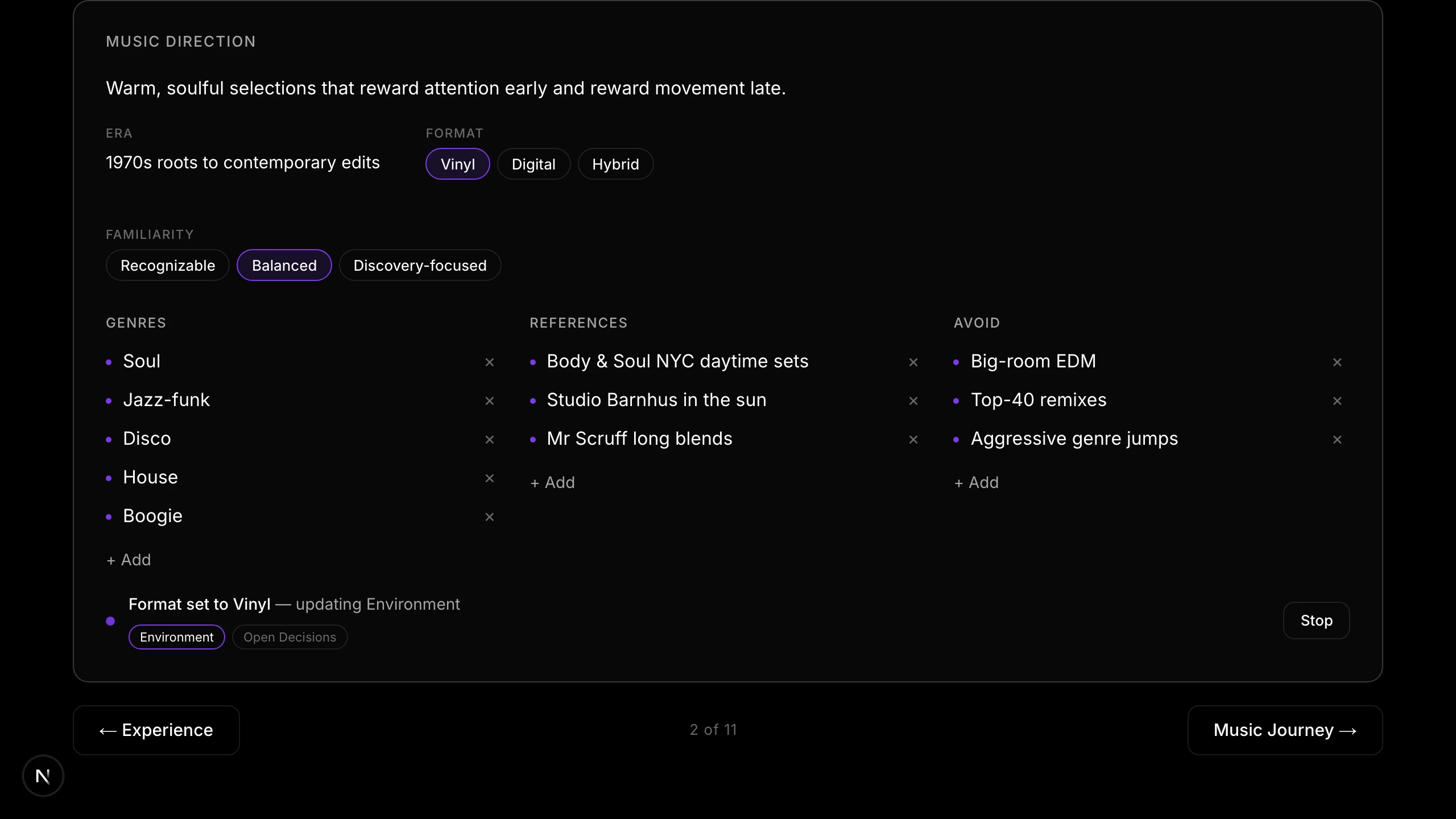Go back to Experience page
Screen dimensions: 1456x819
tap(156, 730)
